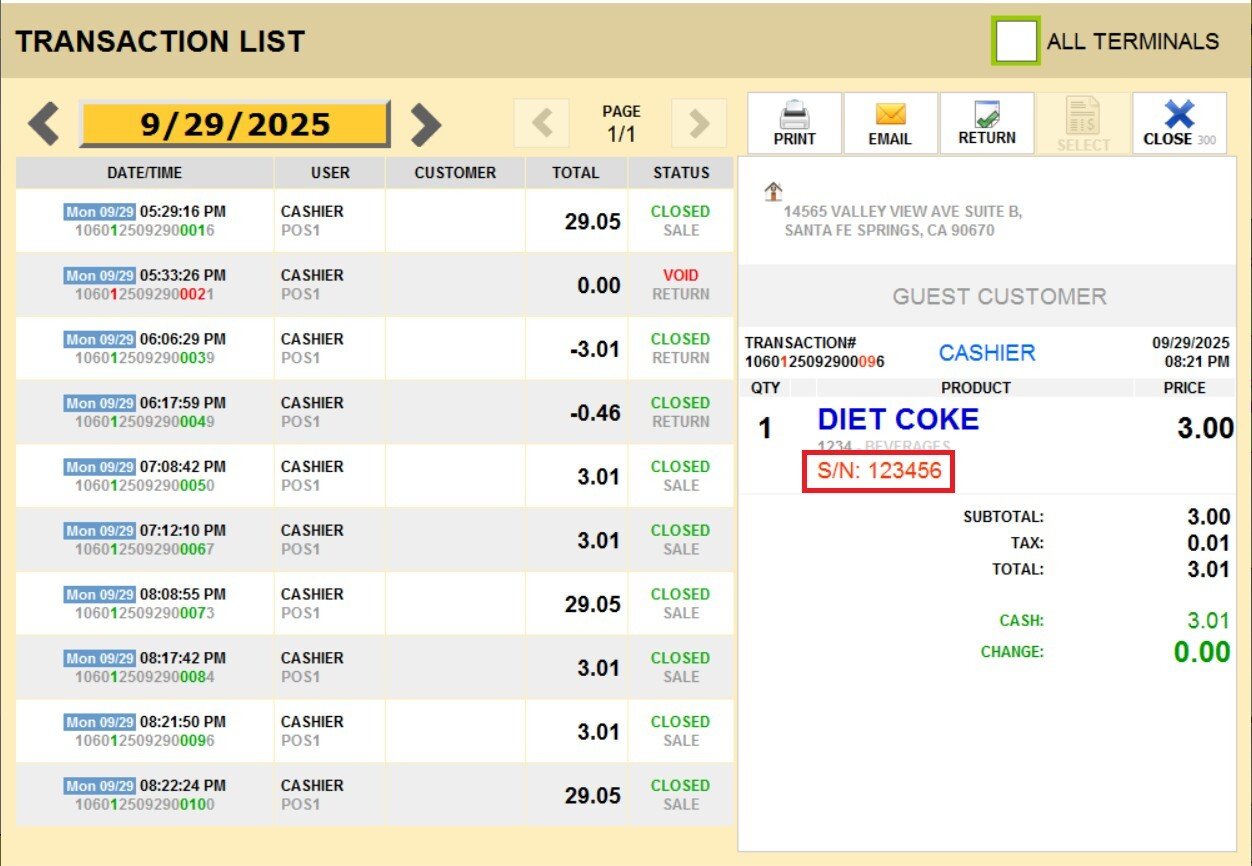Click the previous page arrow button

tap(541, 123)
